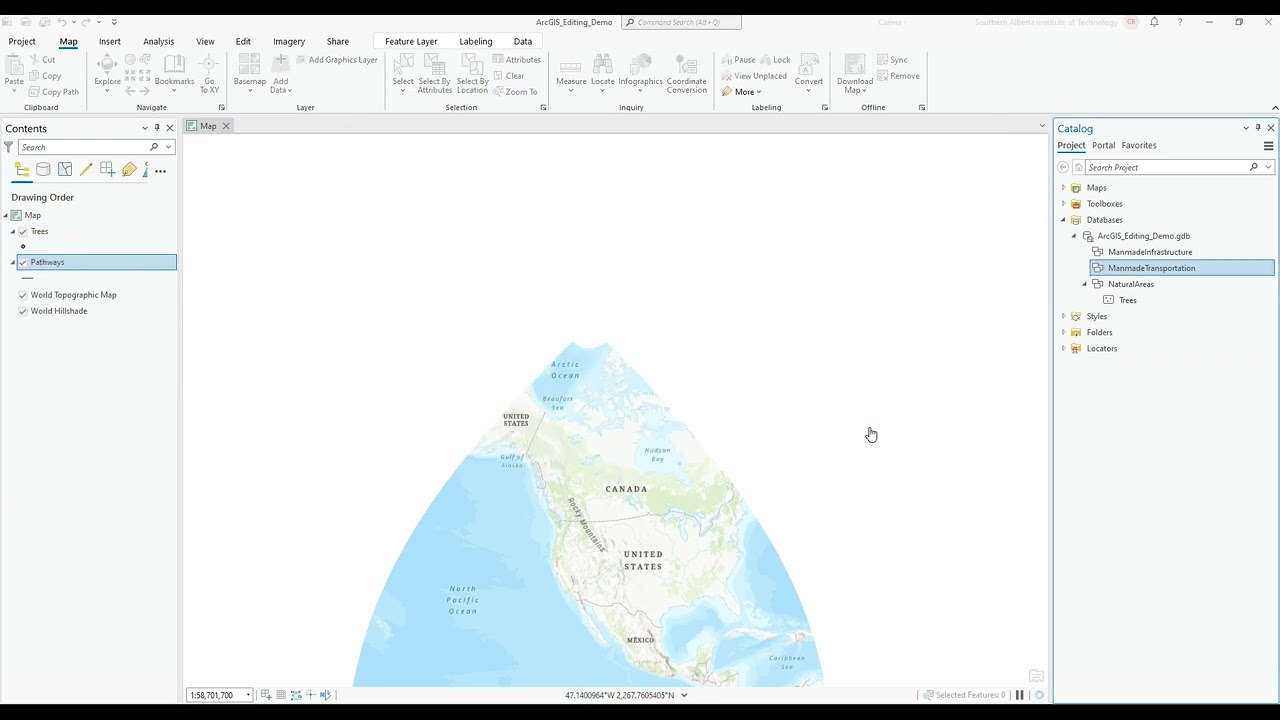Collapse the NaturalAreas dataset node
The width and height of the screenshot is (1280, 720).
point(1085,284)
